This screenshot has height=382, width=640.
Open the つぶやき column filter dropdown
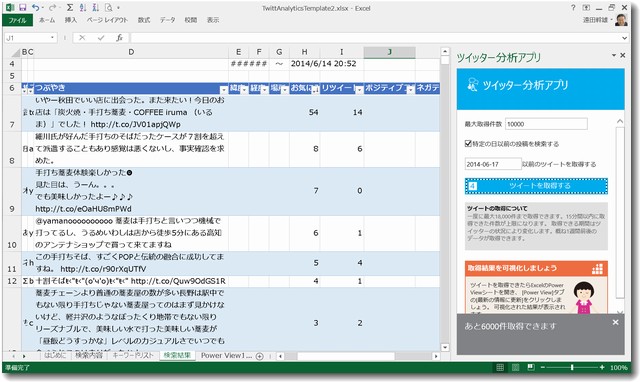[x=224, y=89]
